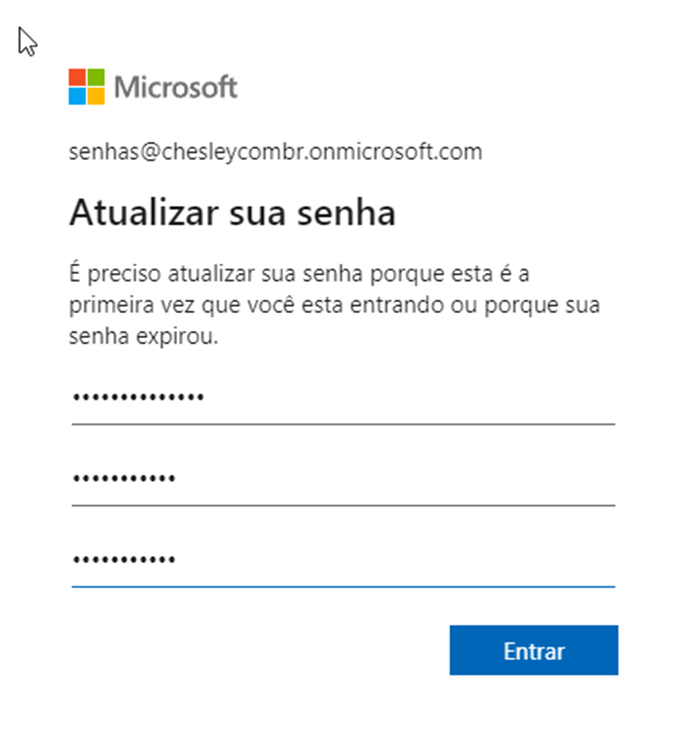Click the green square of the Microsoft logo

95,77
